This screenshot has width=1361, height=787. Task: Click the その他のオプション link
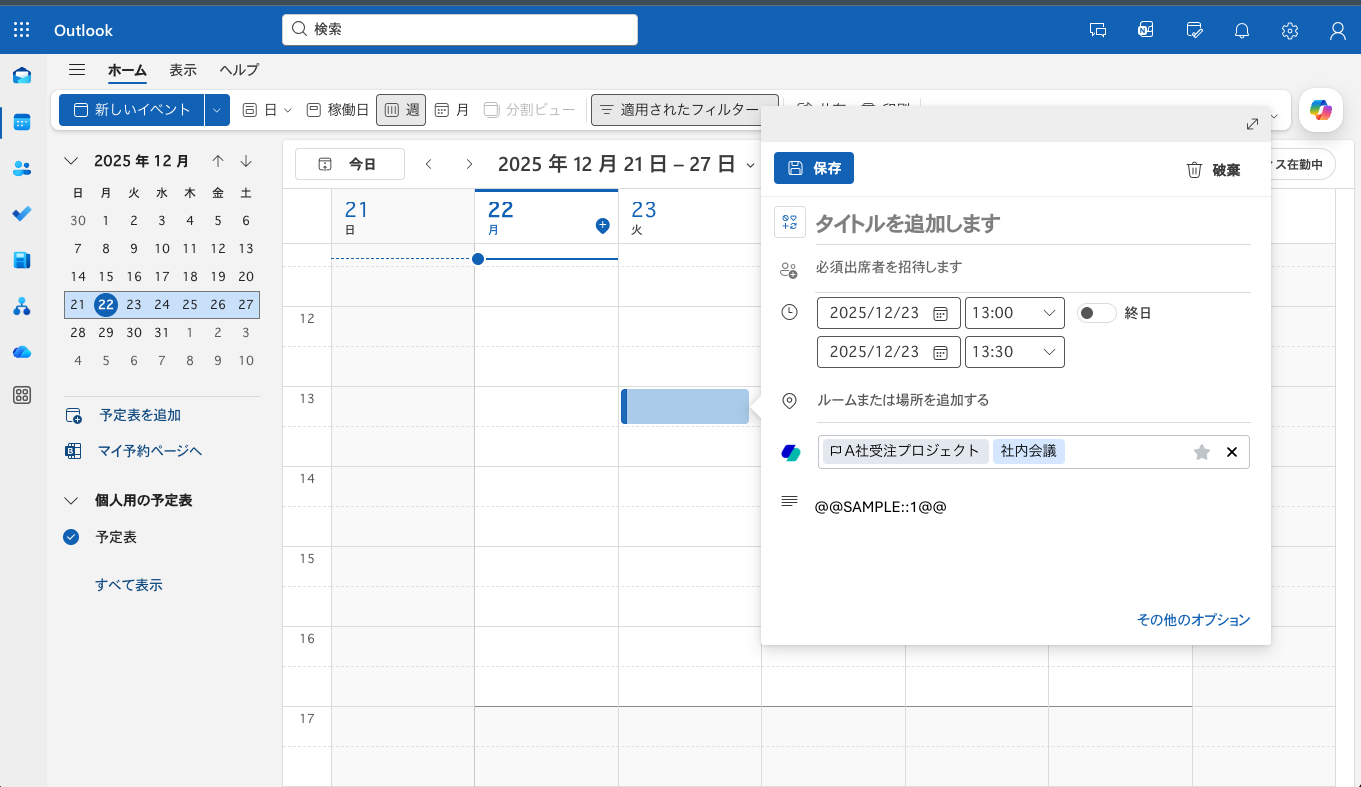click(x=1193, y=620)
